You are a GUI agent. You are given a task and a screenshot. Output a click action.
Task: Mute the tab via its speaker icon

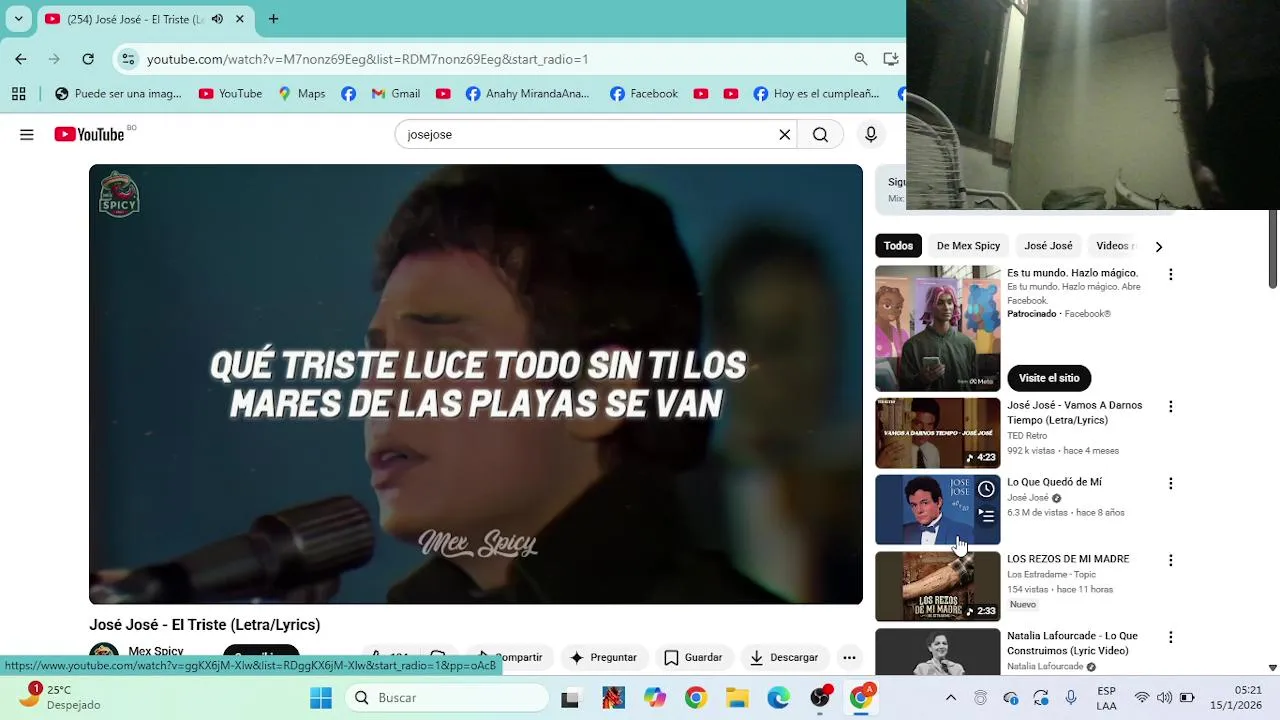pyautogui.click(x=217, y=19)
